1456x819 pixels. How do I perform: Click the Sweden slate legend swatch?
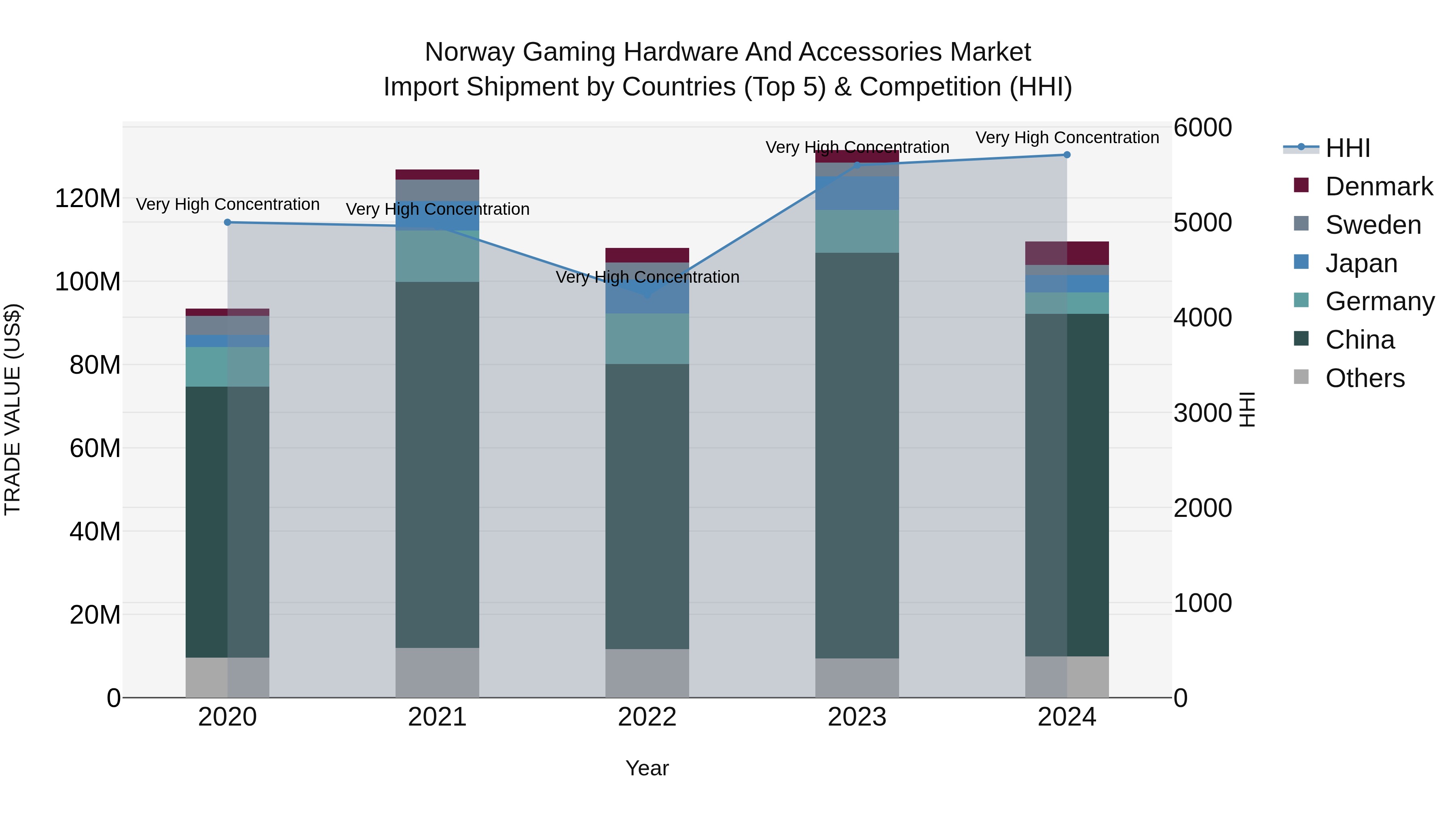point(1301,223)
